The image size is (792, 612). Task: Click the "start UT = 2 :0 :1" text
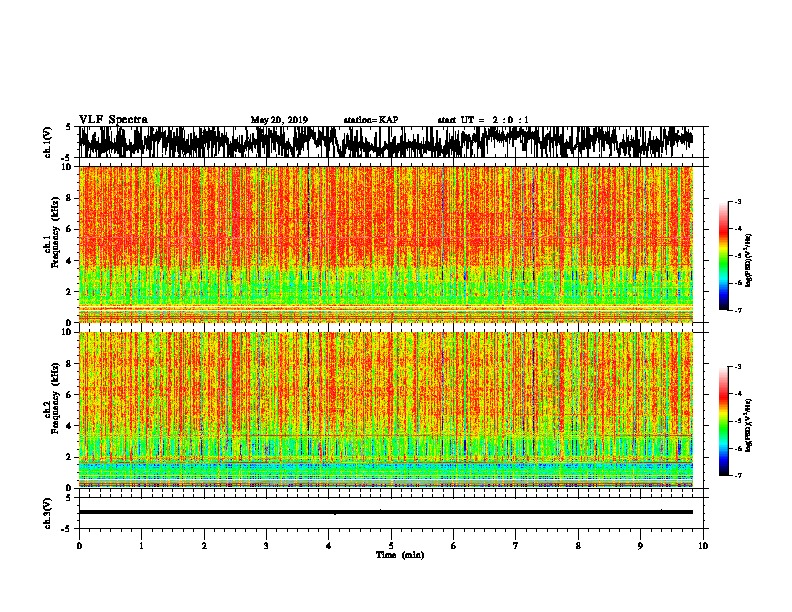pyautogui.click(x=483, y=120)
